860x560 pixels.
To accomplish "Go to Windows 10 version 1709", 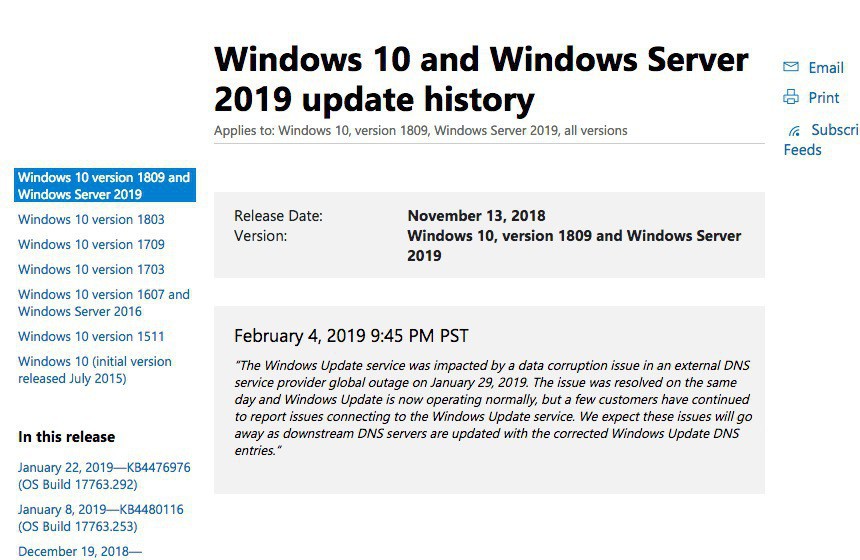I will coord(91,244).
